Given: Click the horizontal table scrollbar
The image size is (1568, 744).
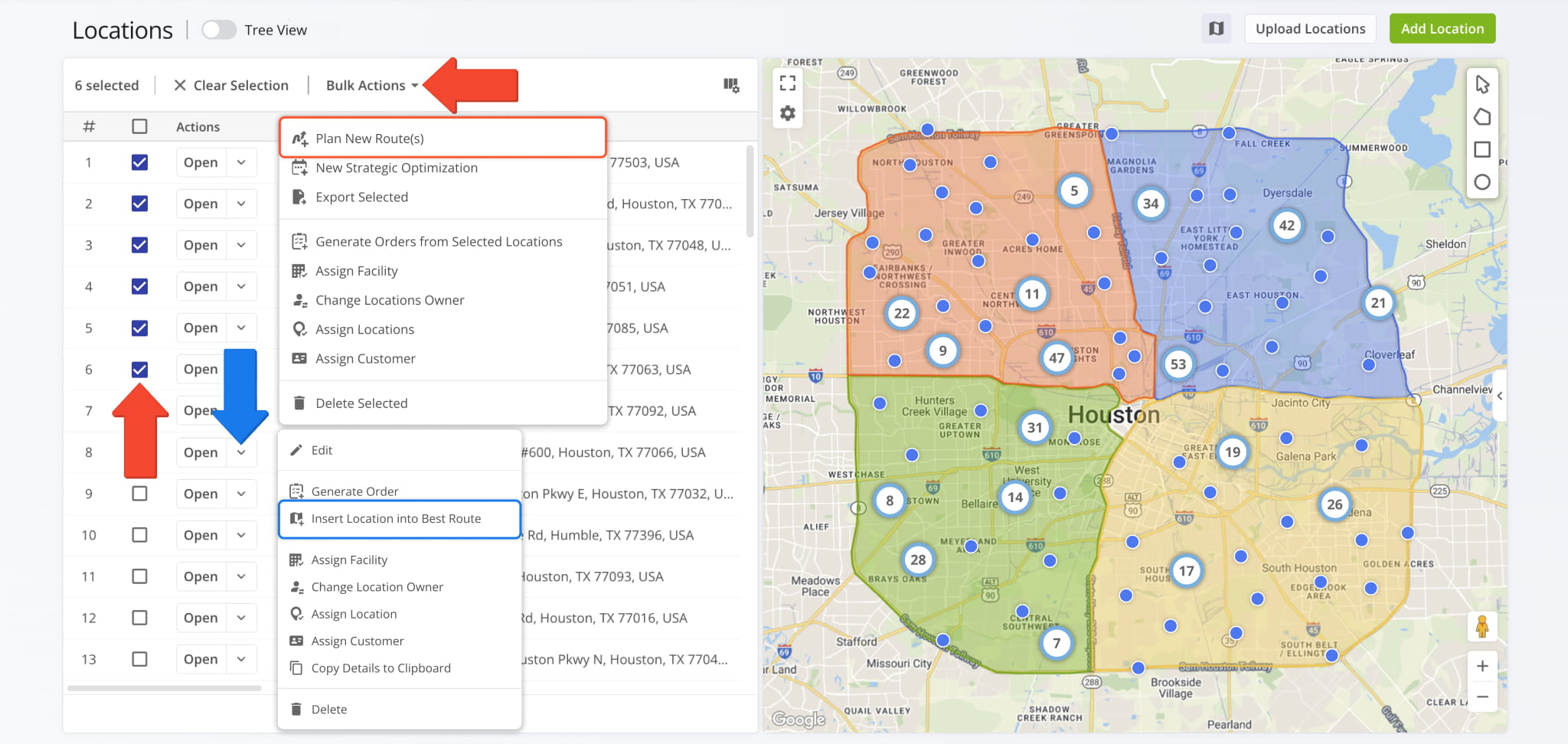Looking at the screenshot, I should click(165, 688).
